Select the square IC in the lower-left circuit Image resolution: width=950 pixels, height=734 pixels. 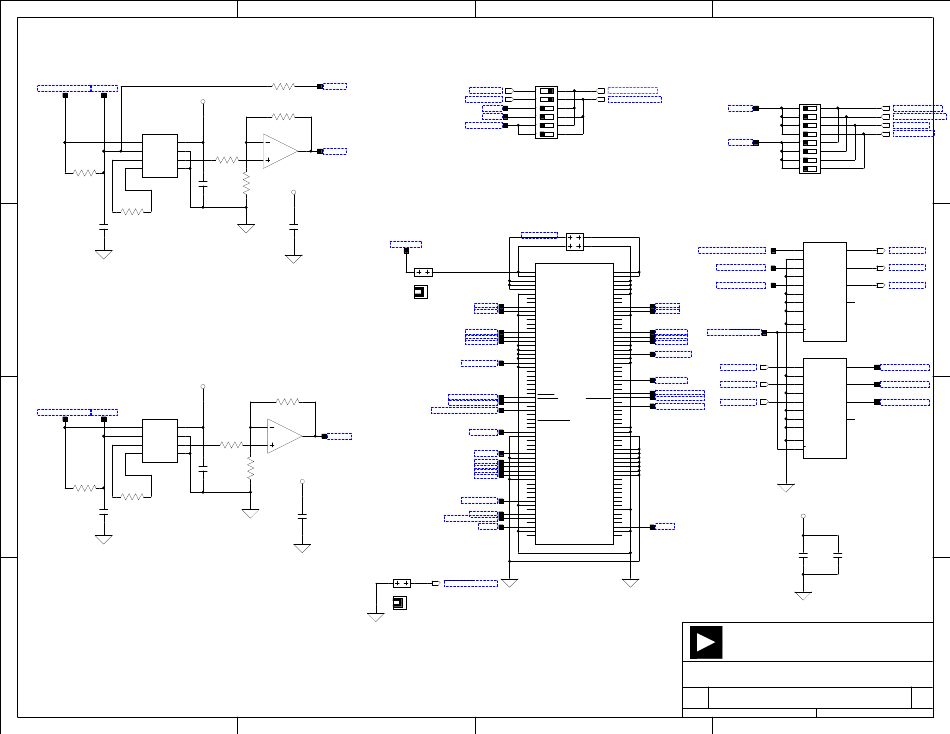160,441
